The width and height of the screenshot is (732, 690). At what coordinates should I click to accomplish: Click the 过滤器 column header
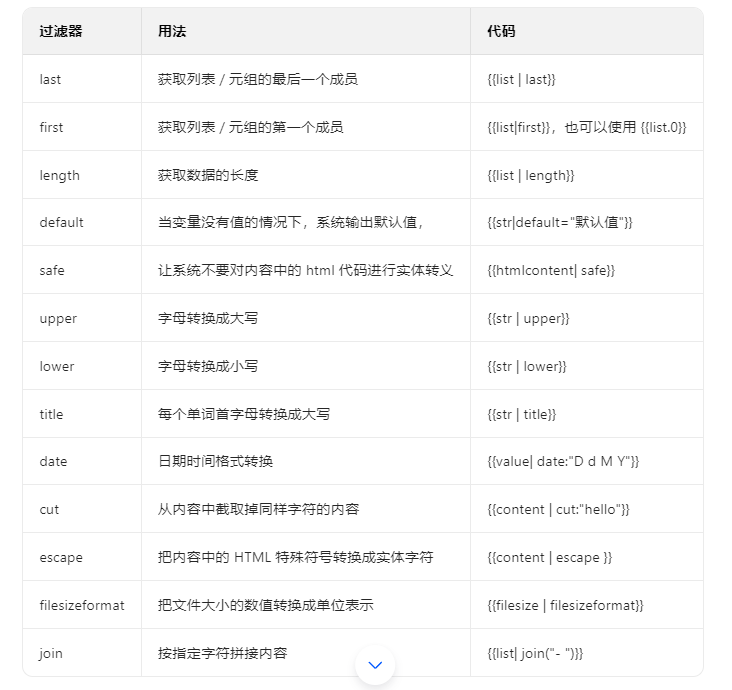[x=61, y=31]
